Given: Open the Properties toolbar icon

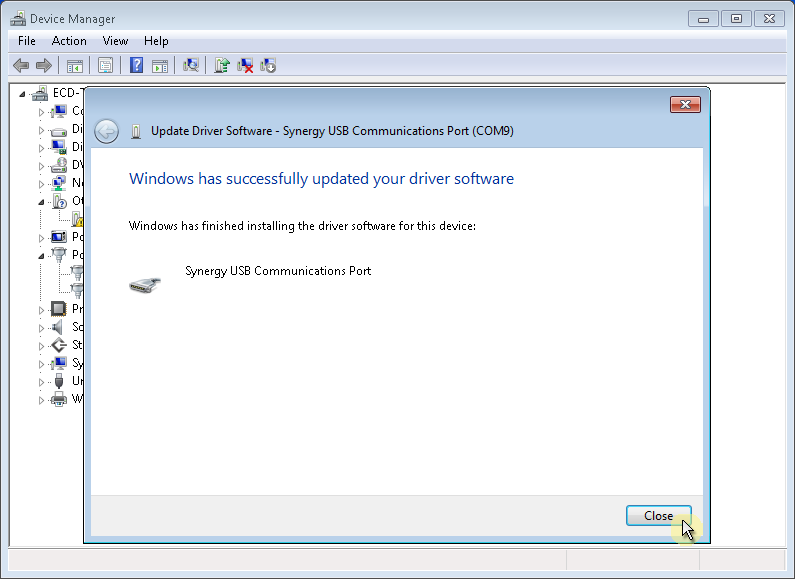Looking at the screenshot, I should click(105, 65).
